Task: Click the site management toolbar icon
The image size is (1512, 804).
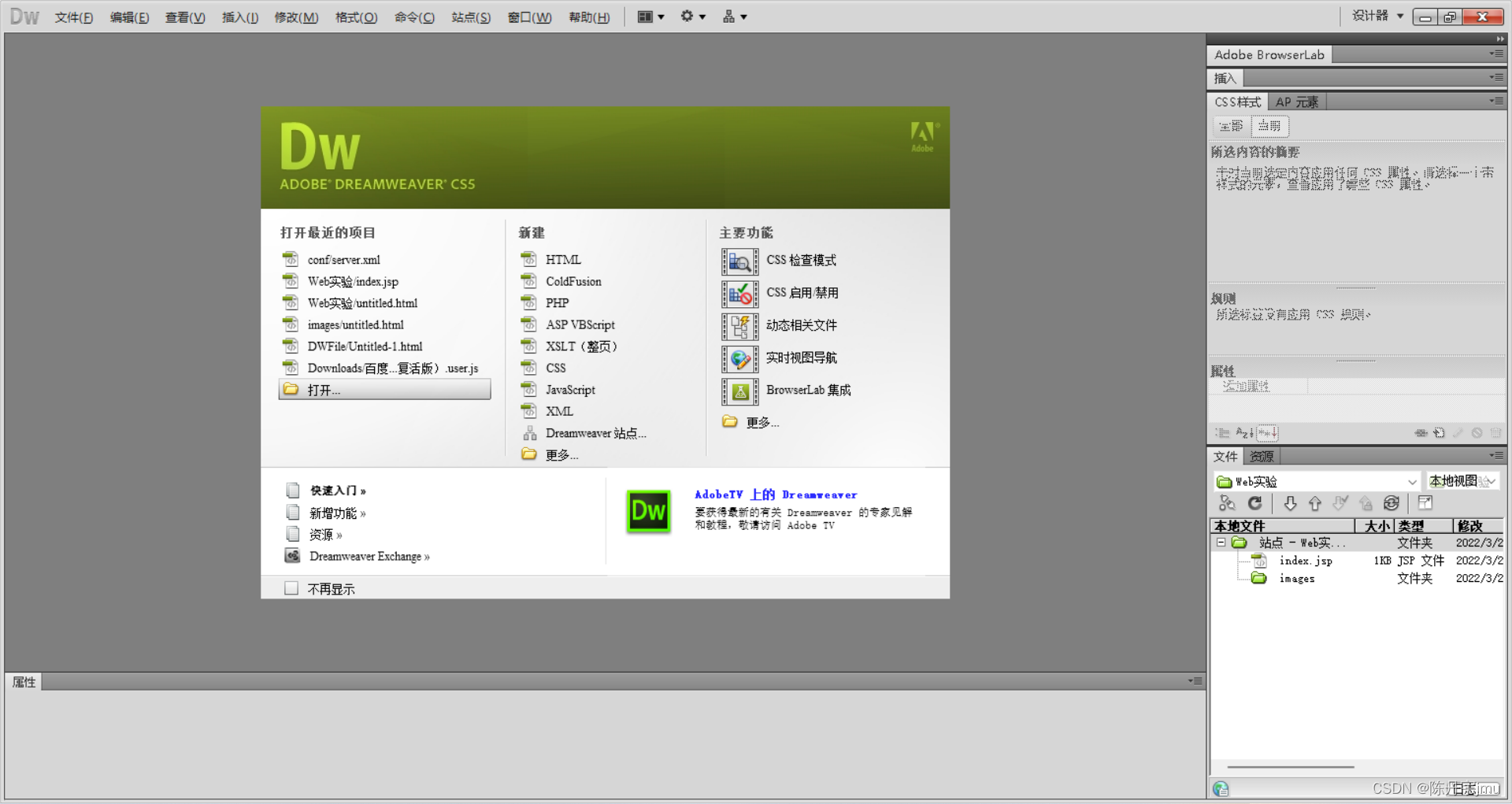Action: click(734, 17)
